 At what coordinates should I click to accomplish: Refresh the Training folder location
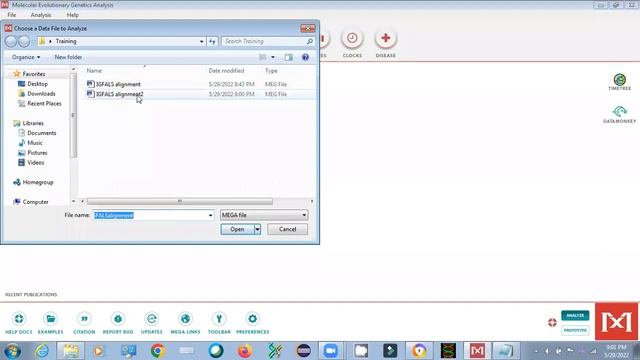[212, 41]
